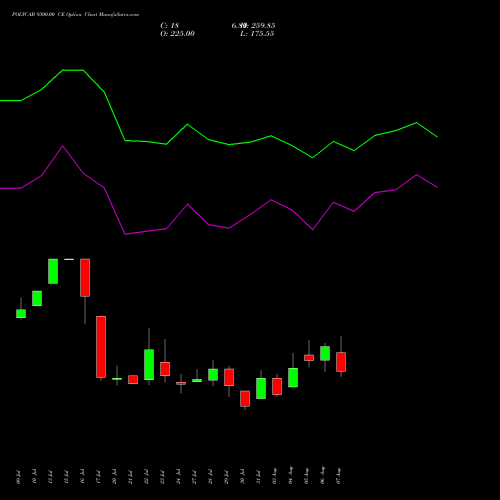Click the chart title text at top left
Image resolution: width=500 pixels, height=500 pixels.
point(75,15)
